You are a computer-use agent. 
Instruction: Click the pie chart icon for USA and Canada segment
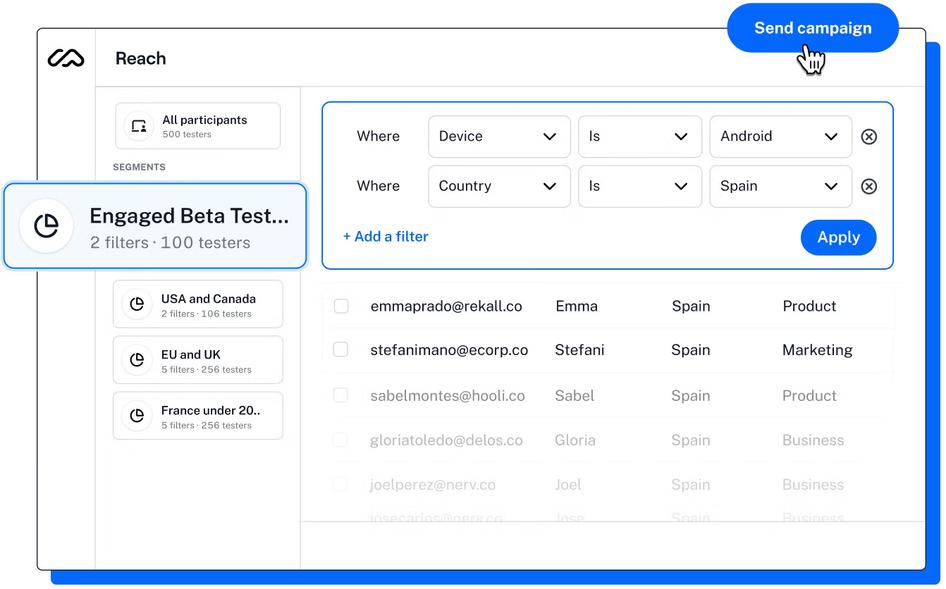tap(137, 303)
